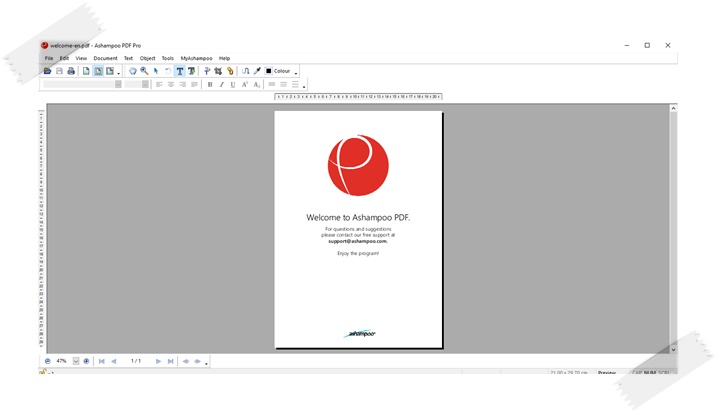Screen dimensions: 717x412
Task: Open the Text menu
Action: pos(128,58)
